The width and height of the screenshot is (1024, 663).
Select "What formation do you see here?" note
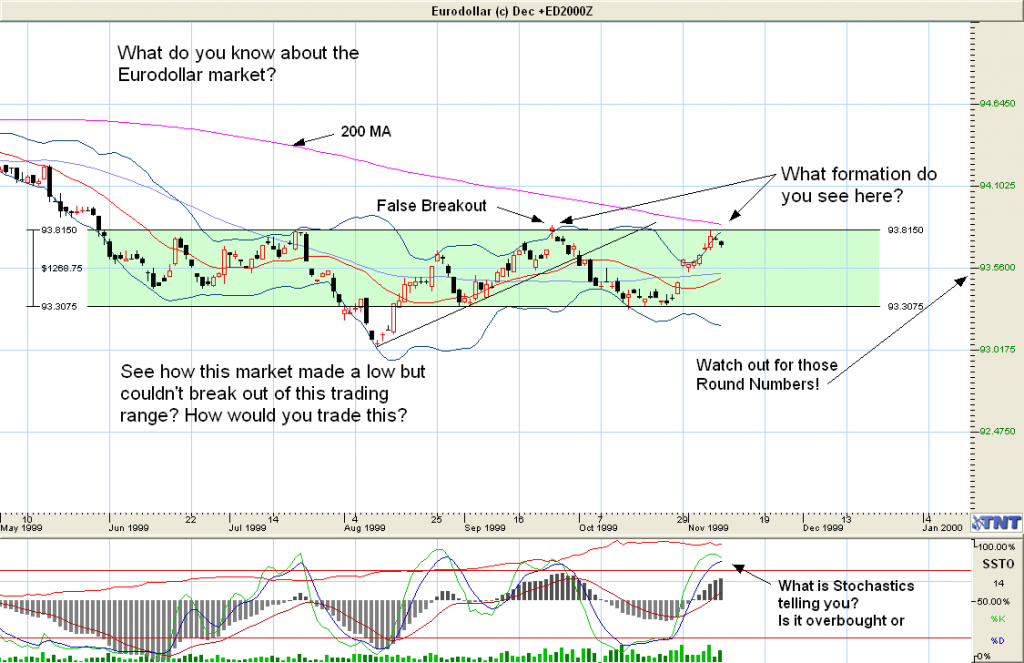click(858, 185)
